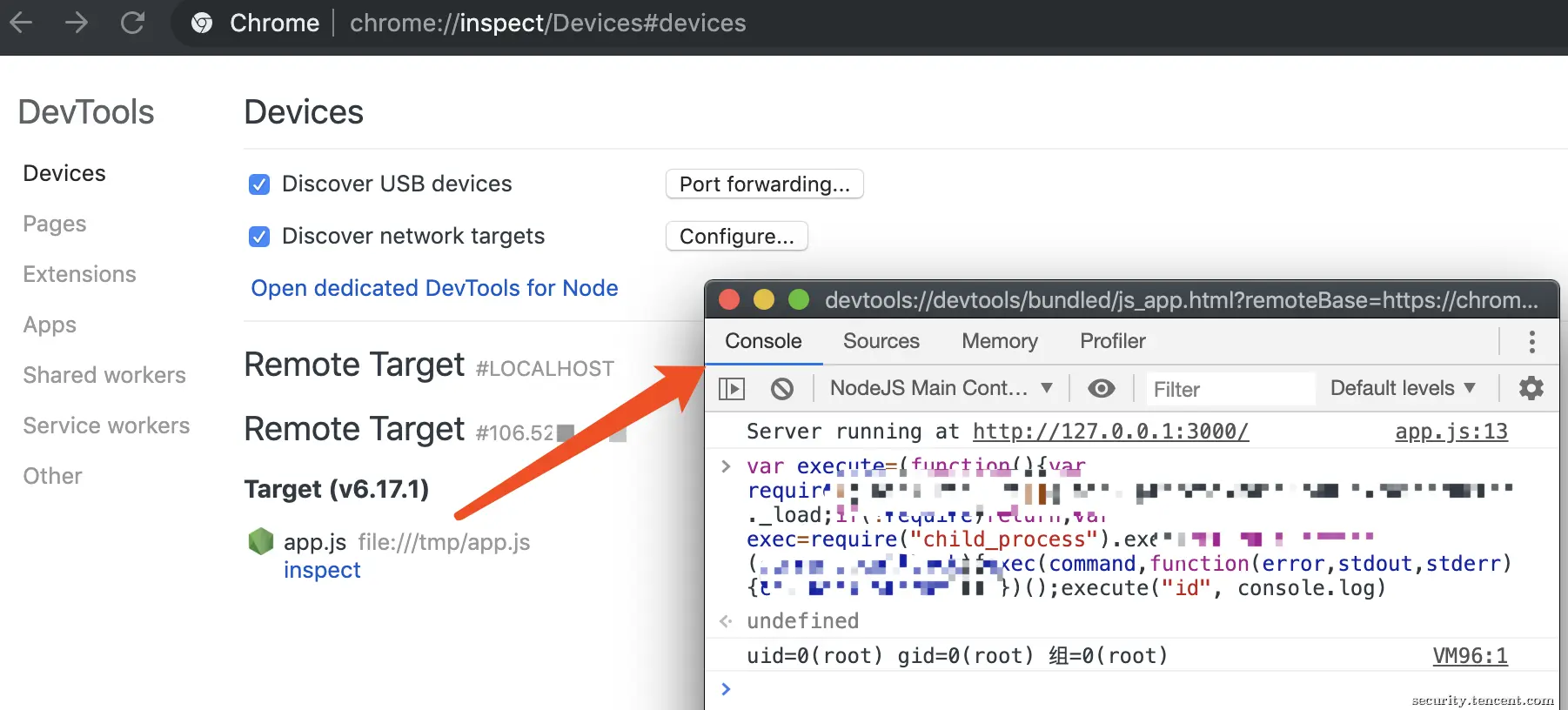Click the chrome://inspect address bar URL
This screenshot has height=710, width=1568.
point(548,23)
